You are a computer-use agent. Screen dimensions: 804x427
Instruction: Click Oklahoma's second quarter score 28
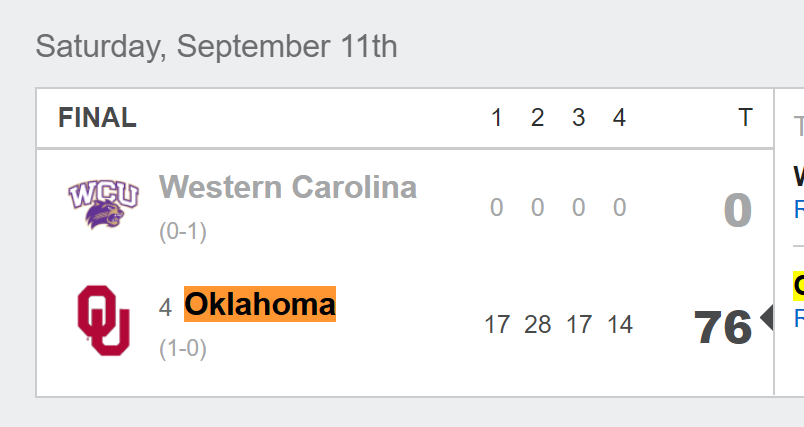click(537, 325)
